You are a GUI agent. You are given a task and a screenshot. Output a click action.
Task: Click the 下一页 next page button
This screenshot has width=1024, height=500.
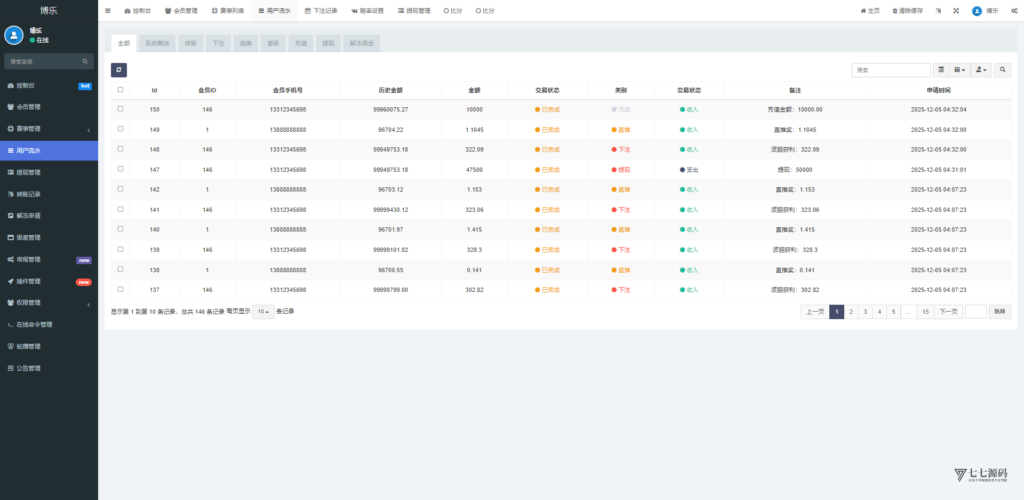[x=949, y=312]
